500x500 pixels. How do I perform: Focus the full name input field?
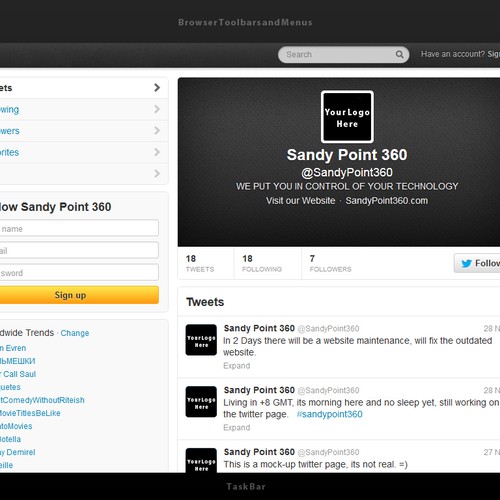click(x=79, y=228)
